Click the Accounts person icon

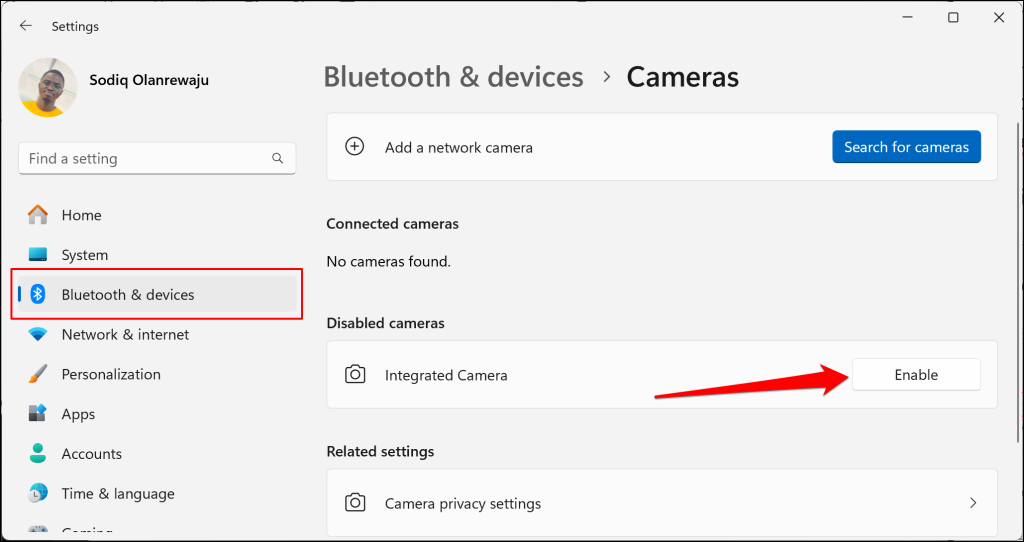38,454
